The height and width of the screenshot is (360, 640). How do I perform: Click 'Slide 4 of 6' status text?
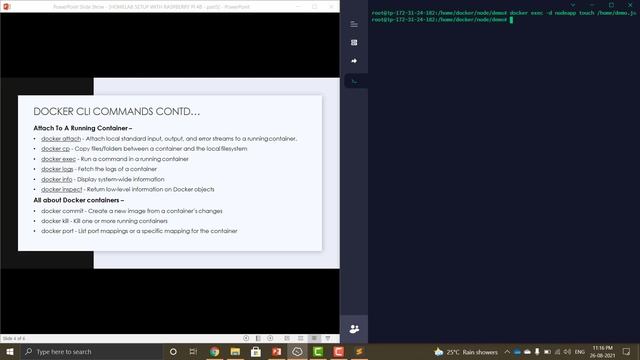tap(13, 338)
